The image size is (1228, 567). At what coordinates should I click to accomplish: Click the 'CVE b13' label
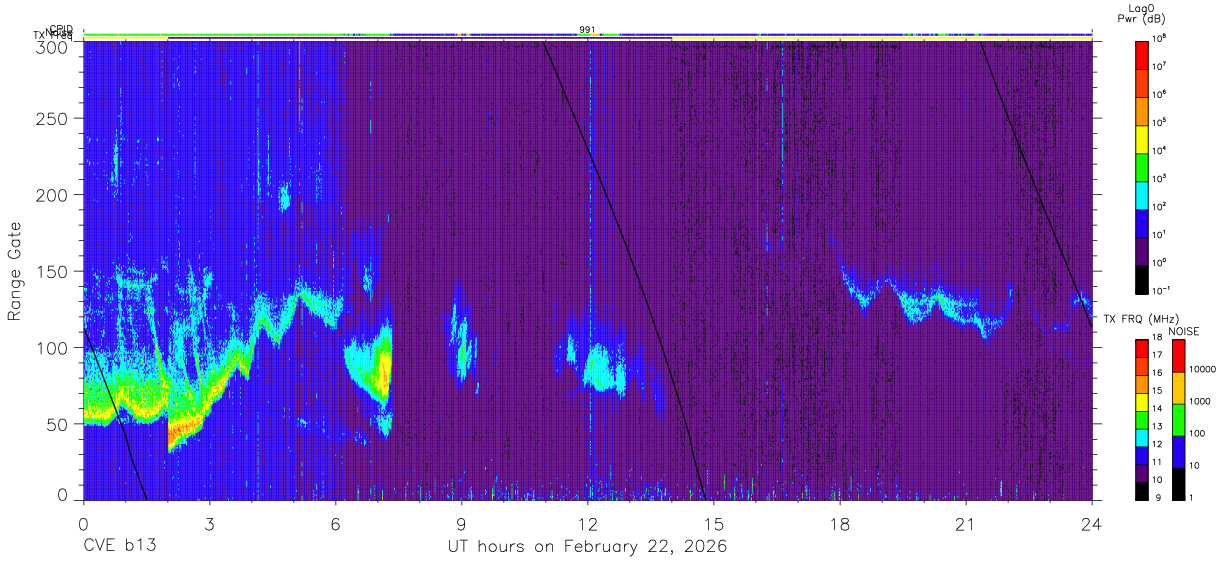pos(119,547)
